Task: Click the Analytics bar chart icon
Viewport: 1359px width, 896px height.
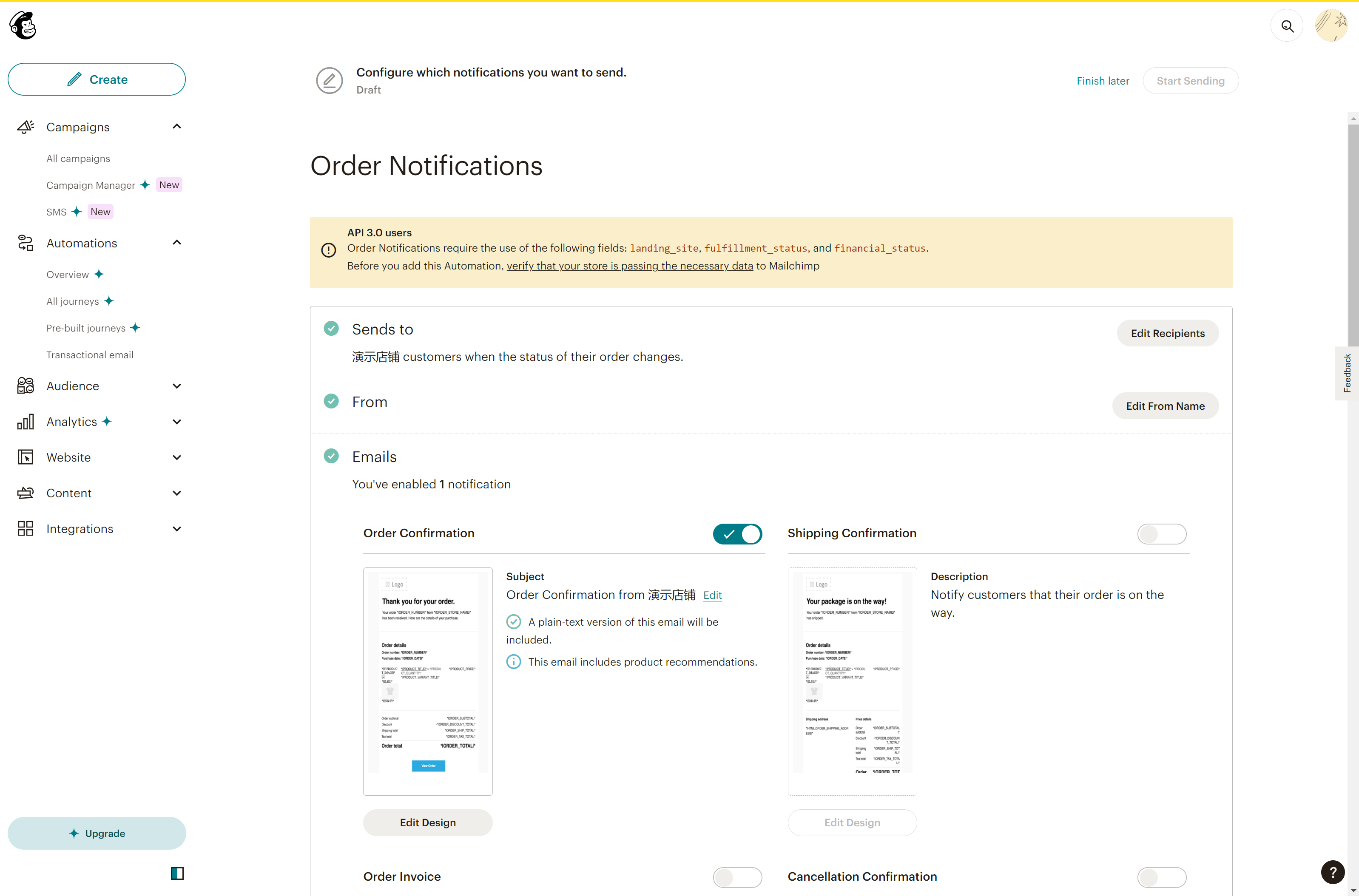Action: click(x=25, y=422)
